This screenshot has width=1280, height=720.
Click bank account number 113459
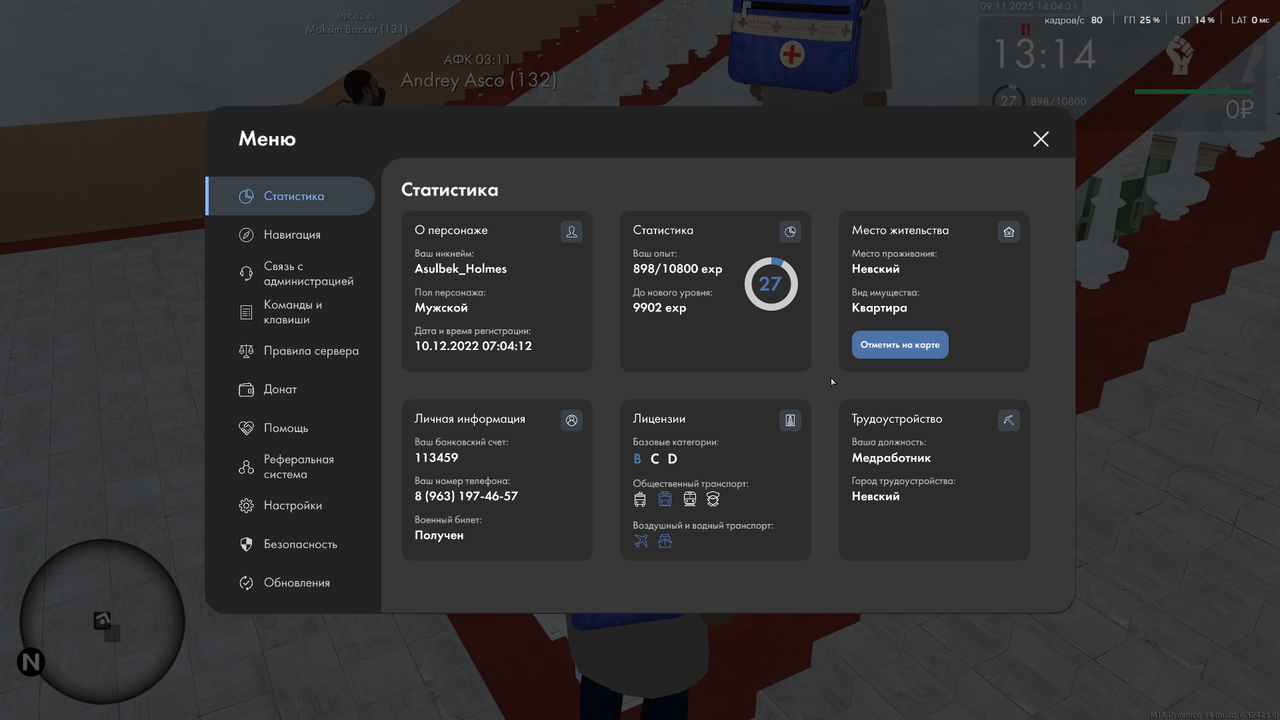[x=437, y=458]
